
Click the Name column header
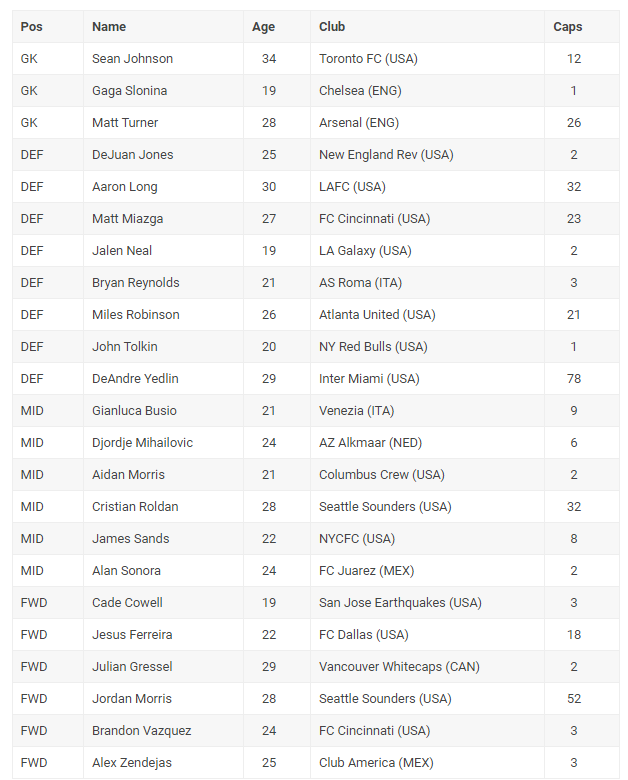[109, 27]
